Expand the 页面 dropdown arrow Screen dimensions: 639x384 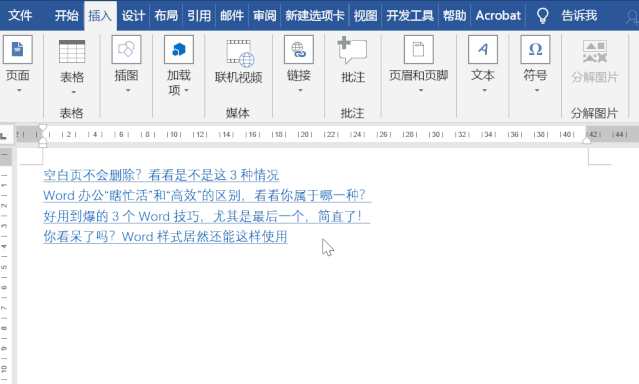click(19, 90)
